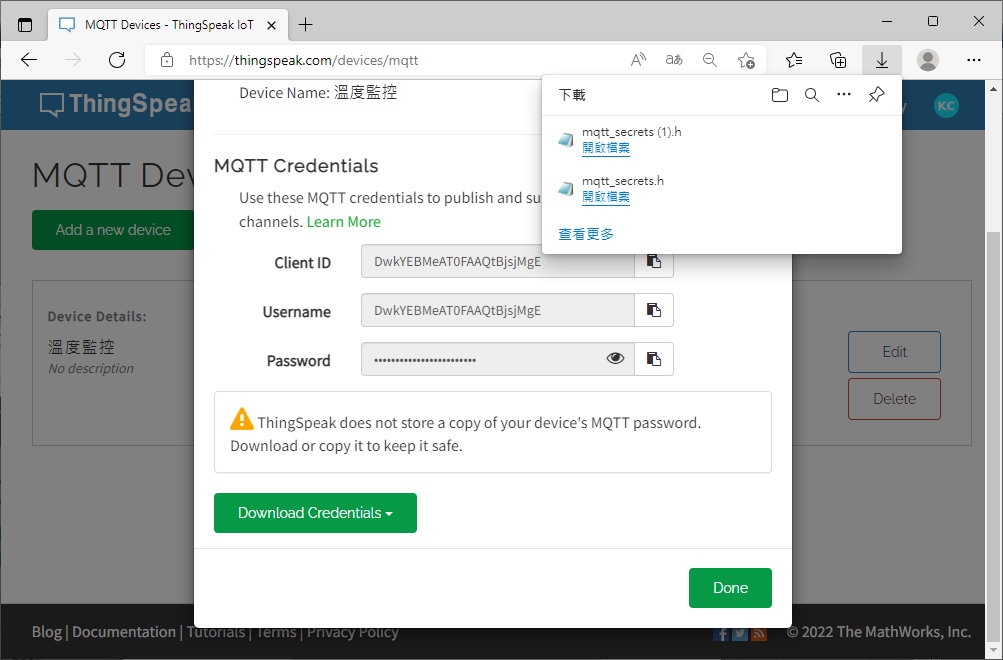Click the browser Downloads toolbar icon
1003x660 pixels.
coord(881,60)
